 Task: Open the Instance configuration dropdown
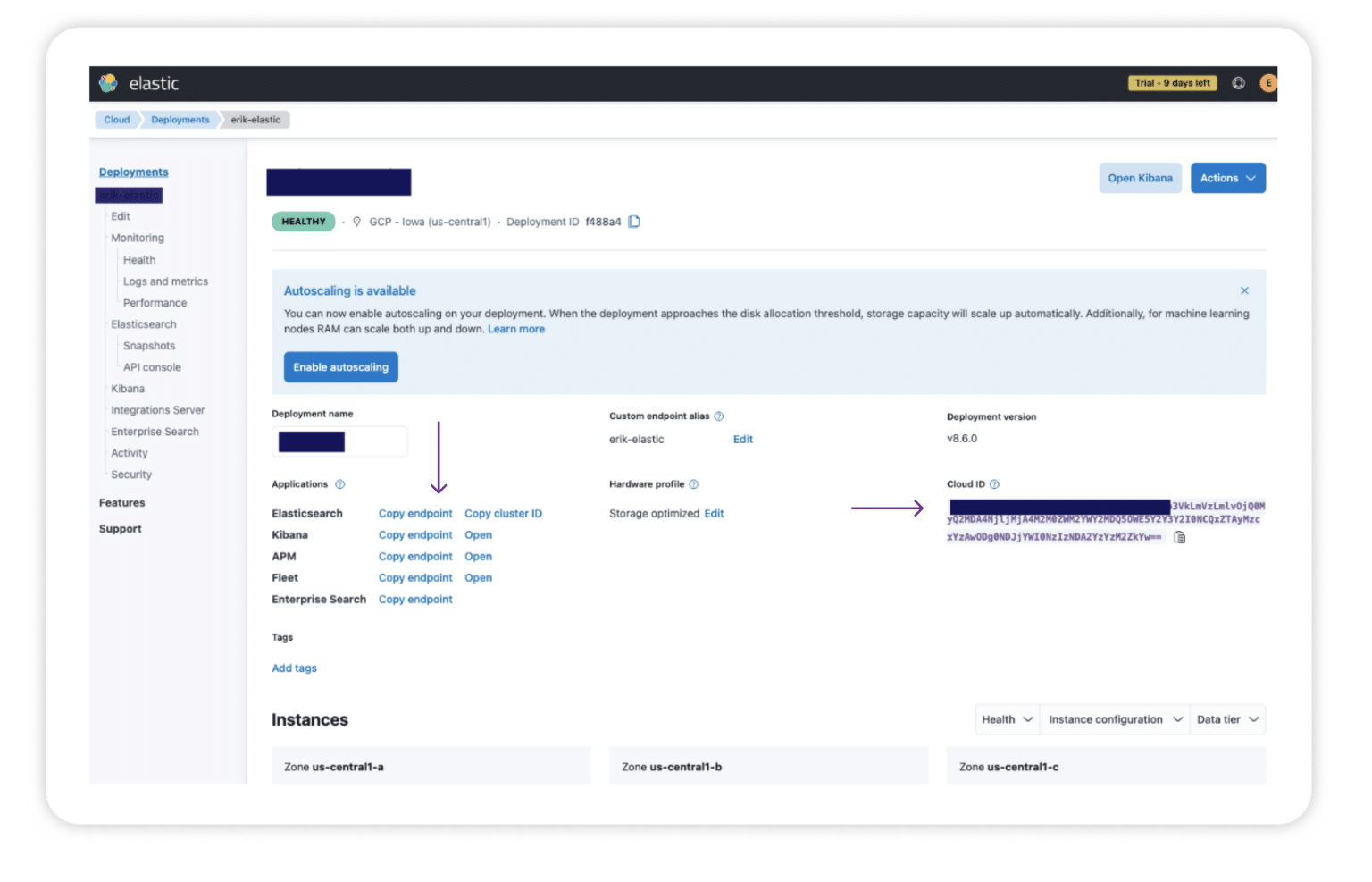point(1114,719)
